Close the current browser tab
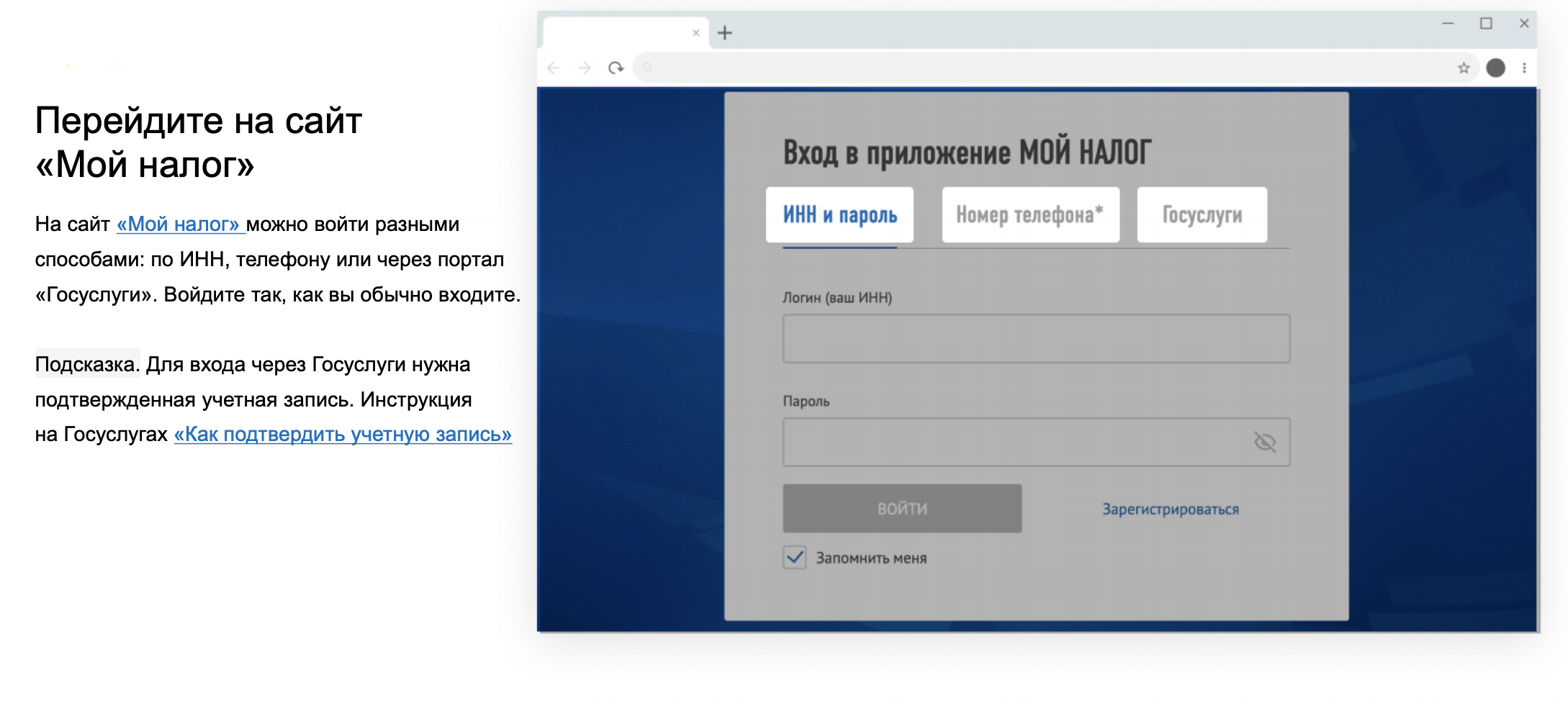 click(695, 32)
